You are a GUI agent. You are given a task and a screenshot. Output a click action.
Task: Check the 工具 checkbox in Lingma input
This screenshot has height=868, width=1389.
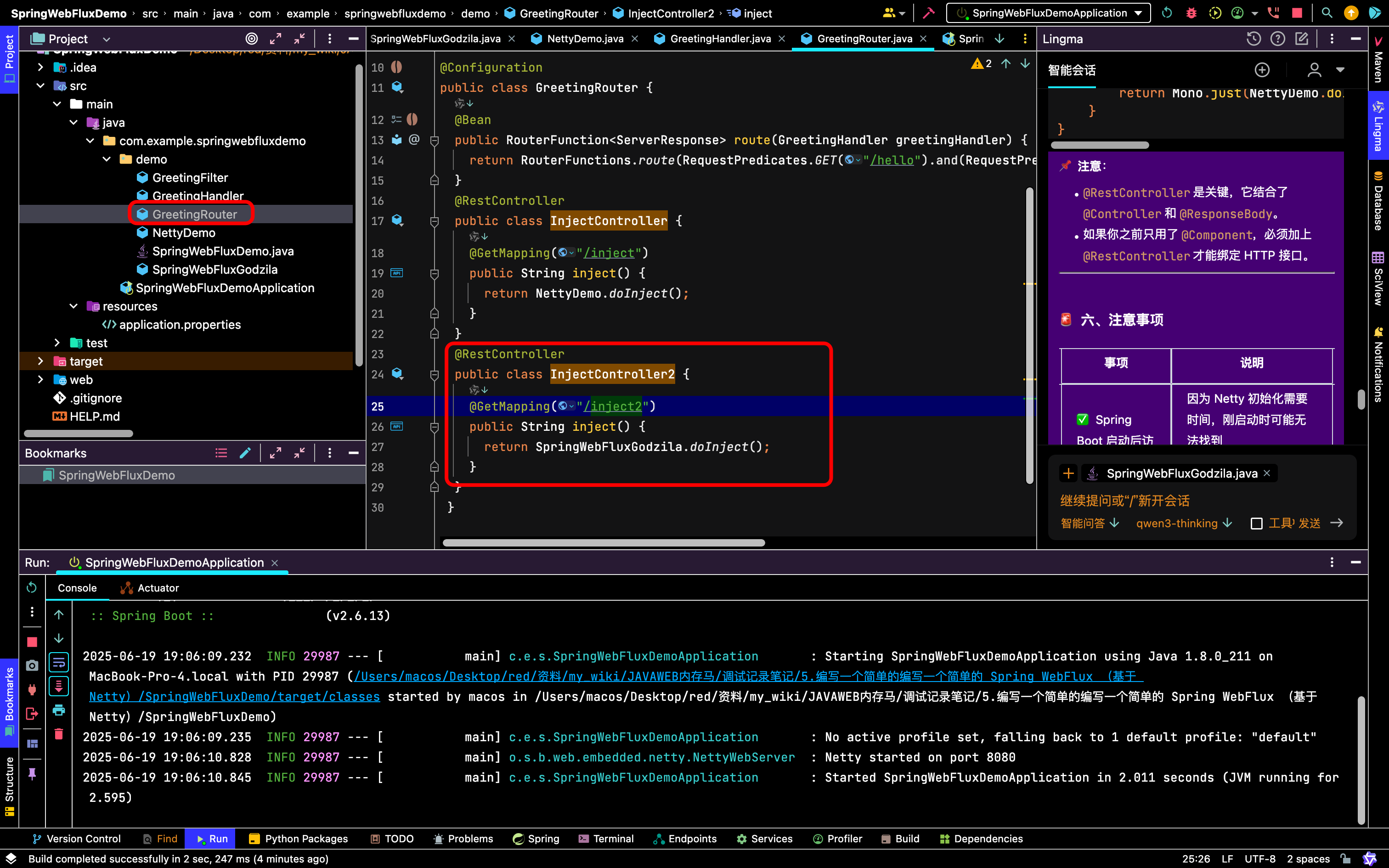pos(1256,524)
